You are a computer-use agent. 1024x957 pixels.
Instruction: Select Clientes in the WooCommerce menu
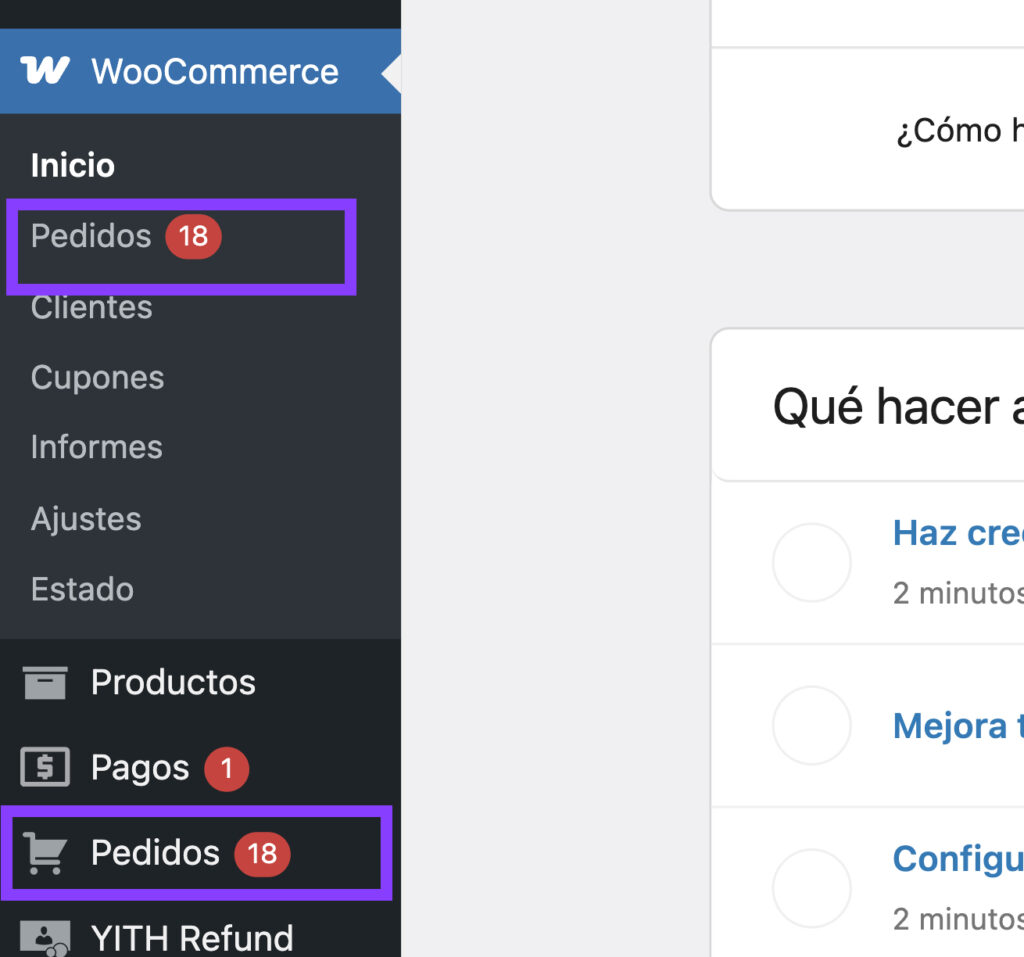[91, 307]
